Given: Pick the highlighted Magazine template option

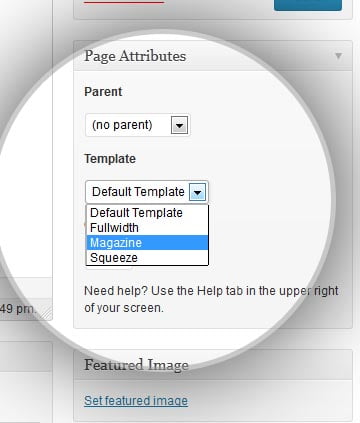Looking at the screenshot, I should [x=147, y=243].
